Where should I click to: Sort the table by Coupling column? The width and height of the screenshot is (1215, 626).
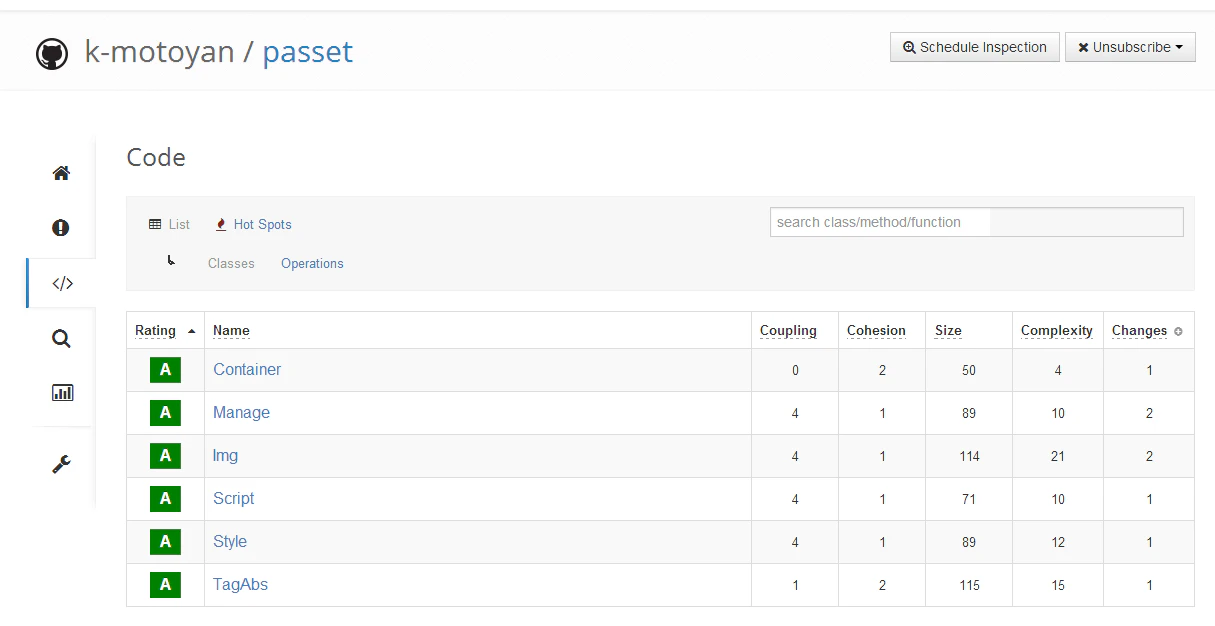[788, 331]
